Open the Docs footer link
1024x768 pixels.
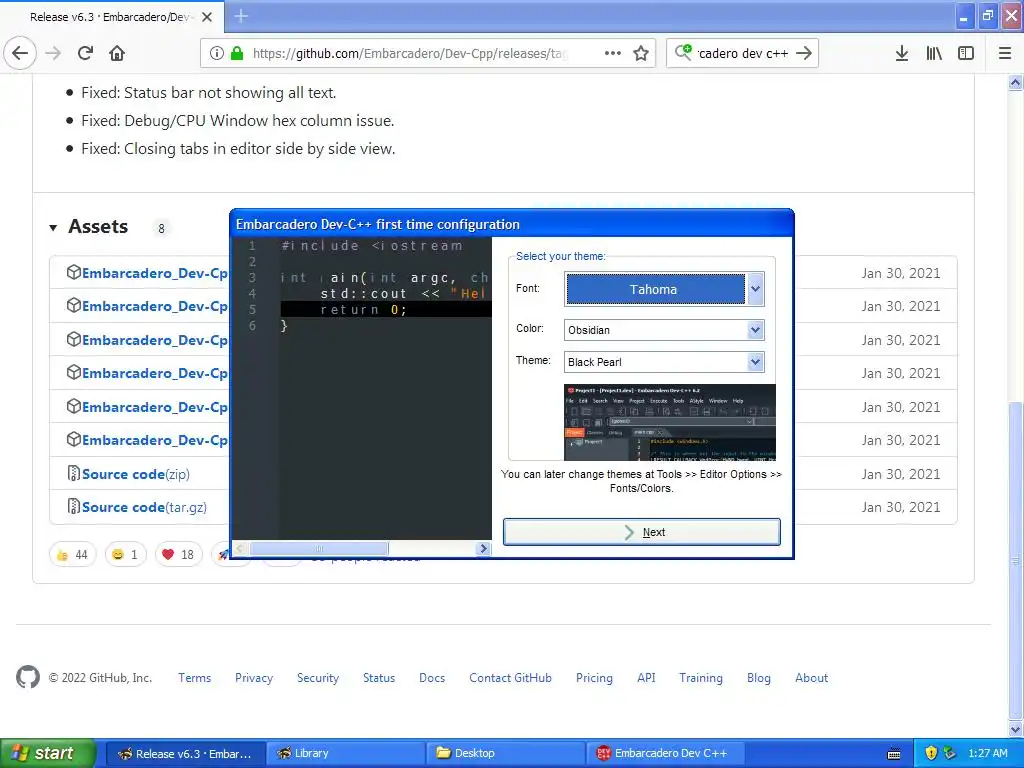click(x=432, y=678)
